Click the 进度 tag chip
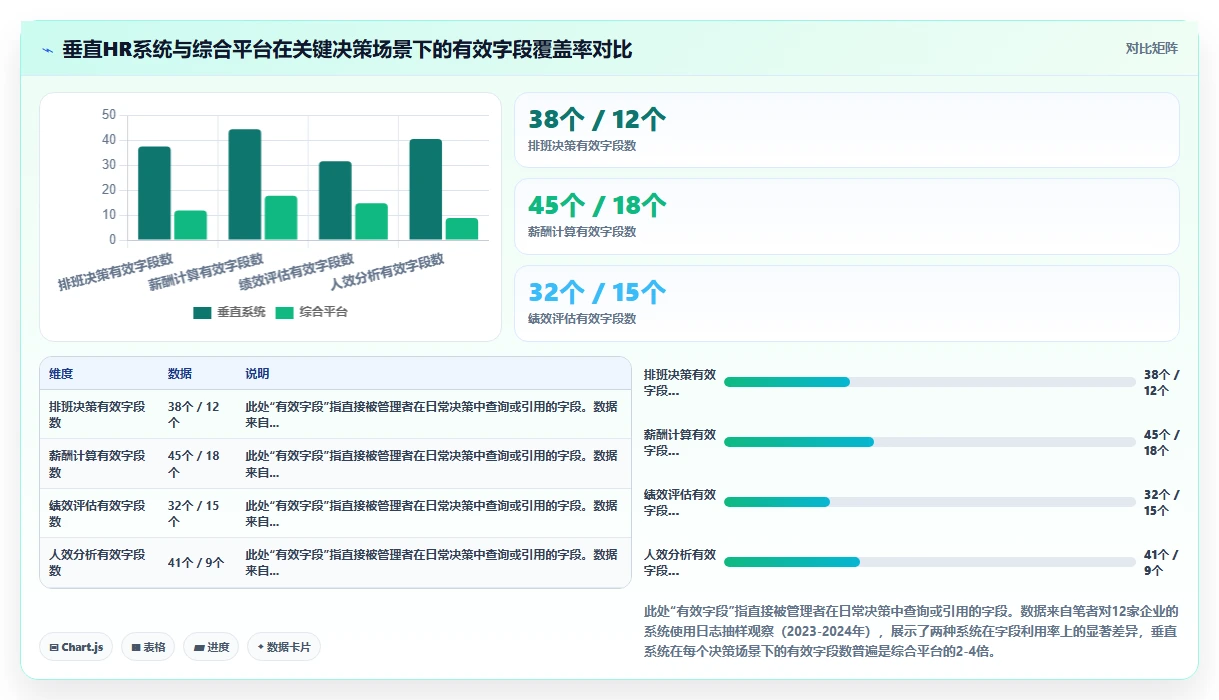Screen dimensions: 1219x700 coord(211,647)
